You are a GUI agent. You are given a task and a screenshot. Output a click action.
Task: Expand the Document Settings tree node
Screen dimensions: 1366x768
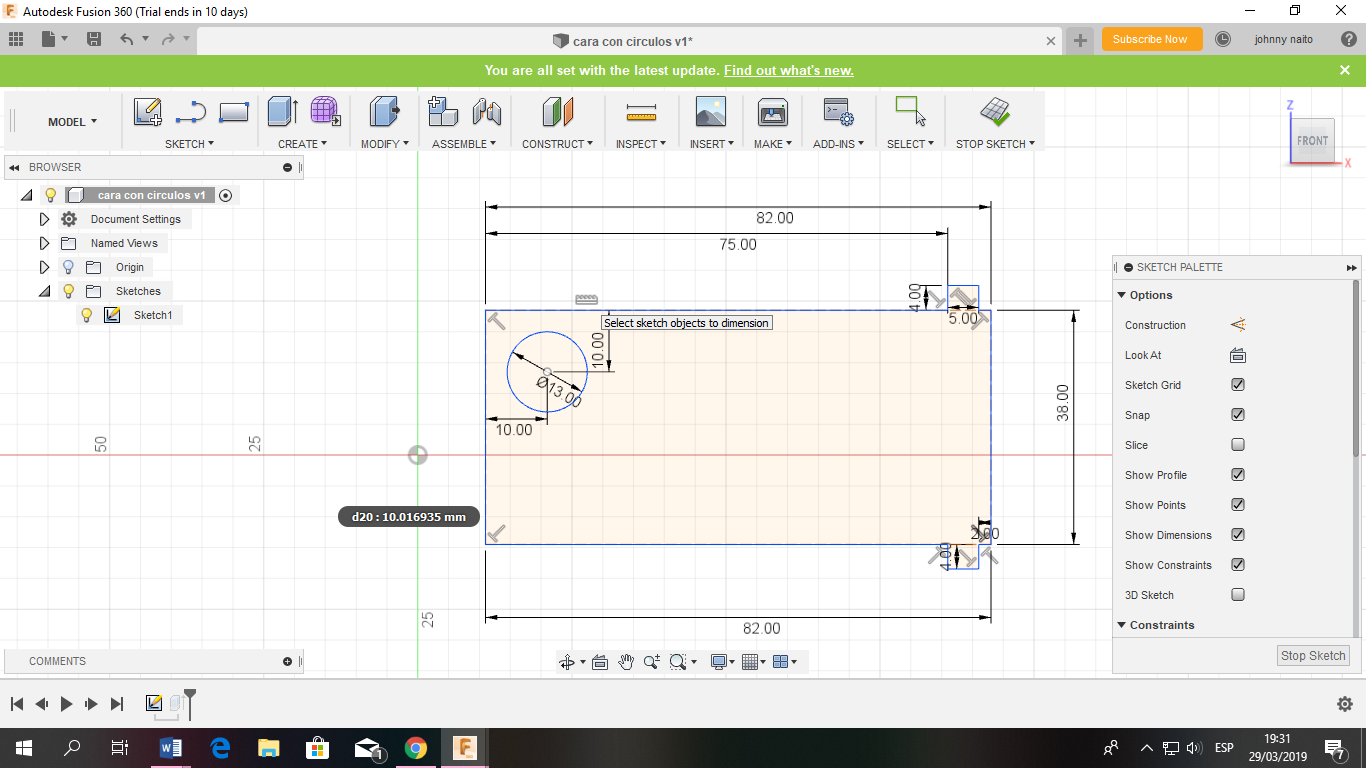pos(44,219)
